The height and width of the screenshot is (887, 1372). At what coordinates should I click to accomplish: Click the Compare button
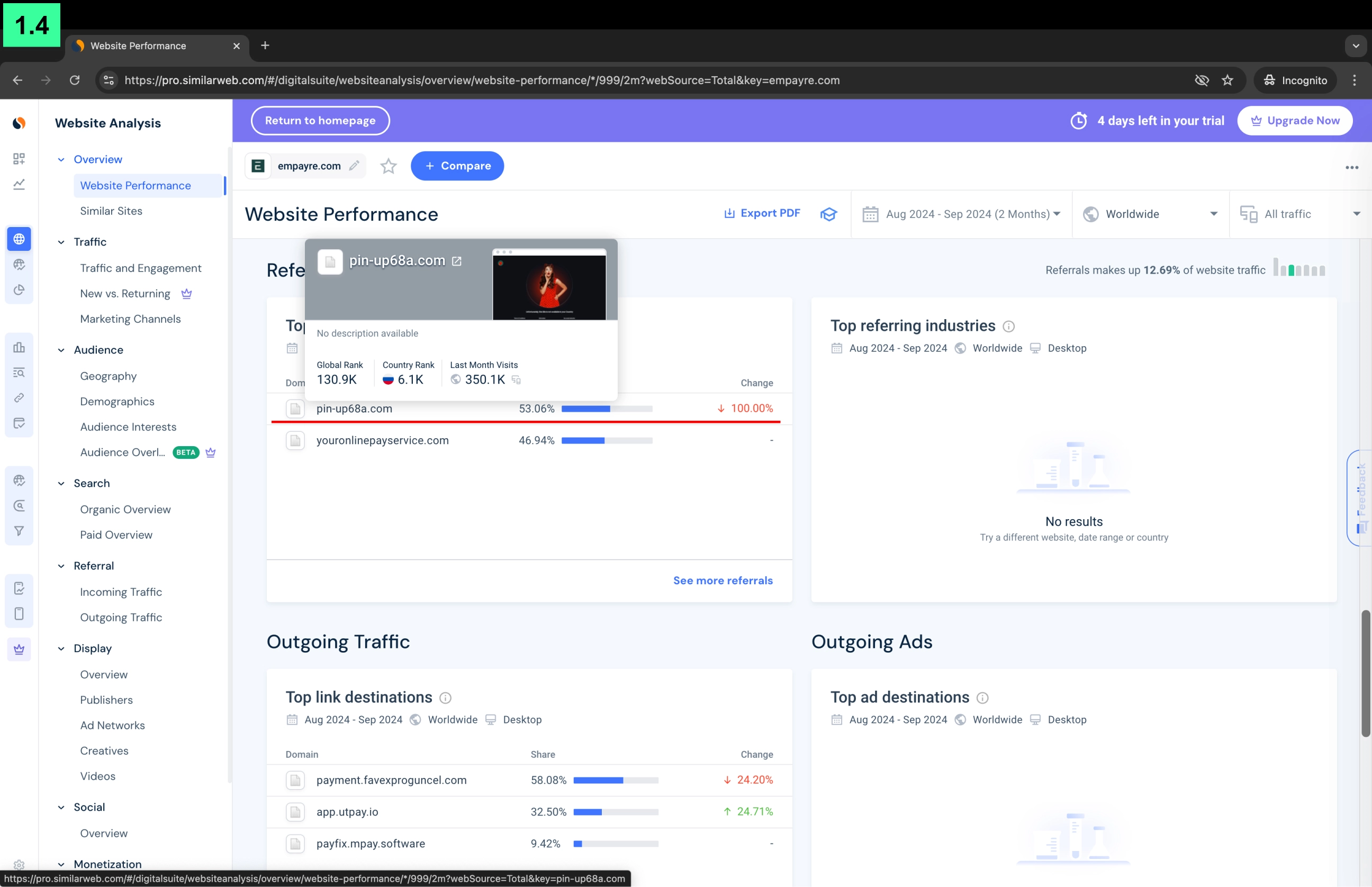457,167
